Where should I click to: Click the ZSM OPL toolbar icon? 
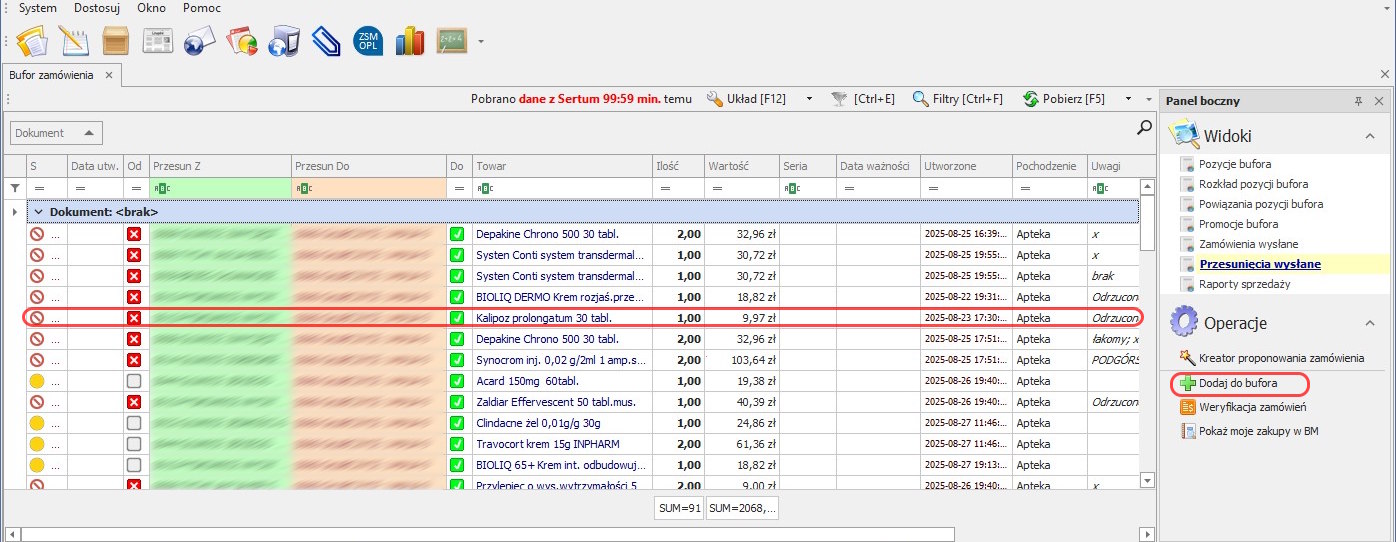click(367, 41)
